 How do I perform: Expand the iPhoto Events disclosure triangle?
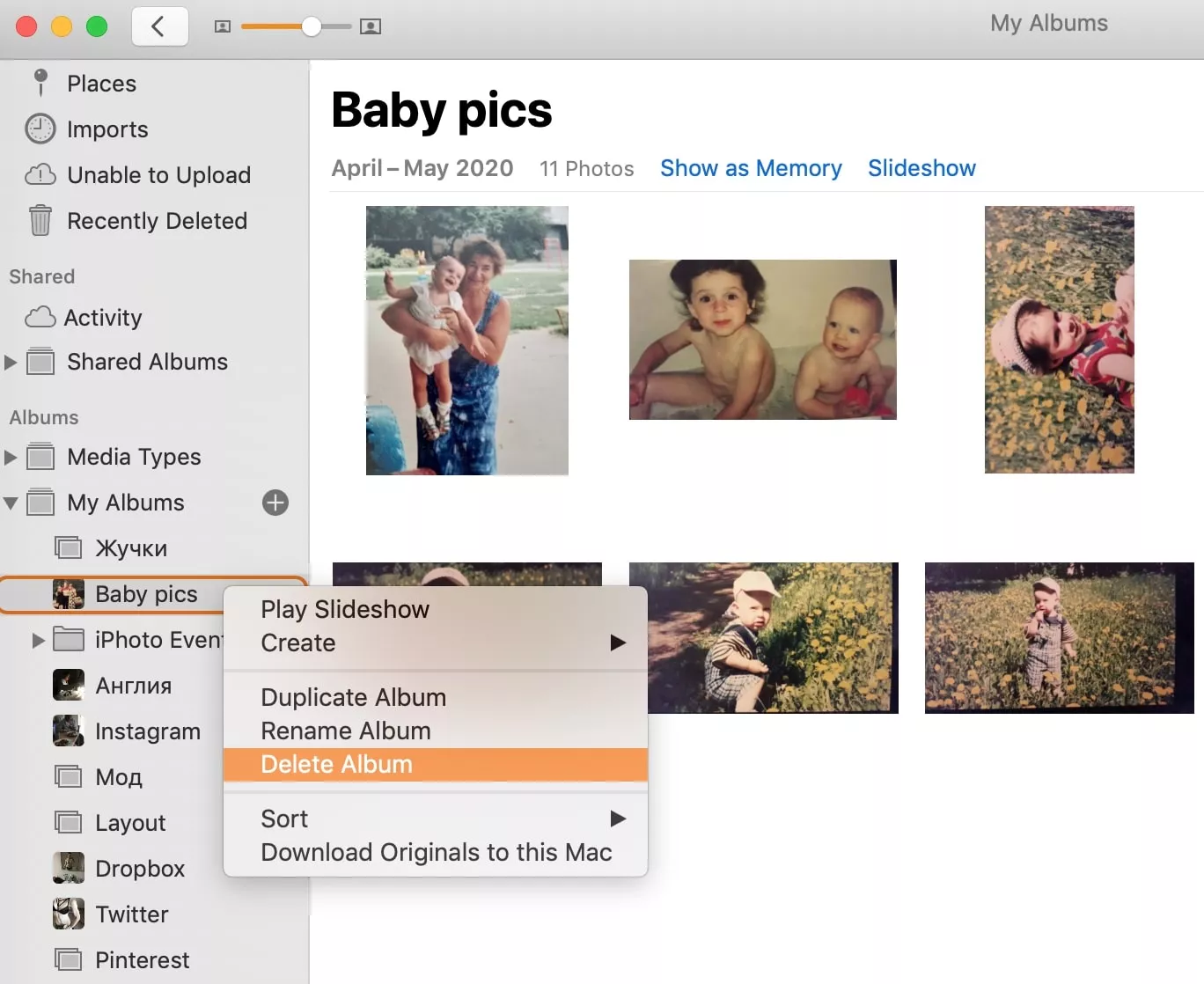point(38,640)
